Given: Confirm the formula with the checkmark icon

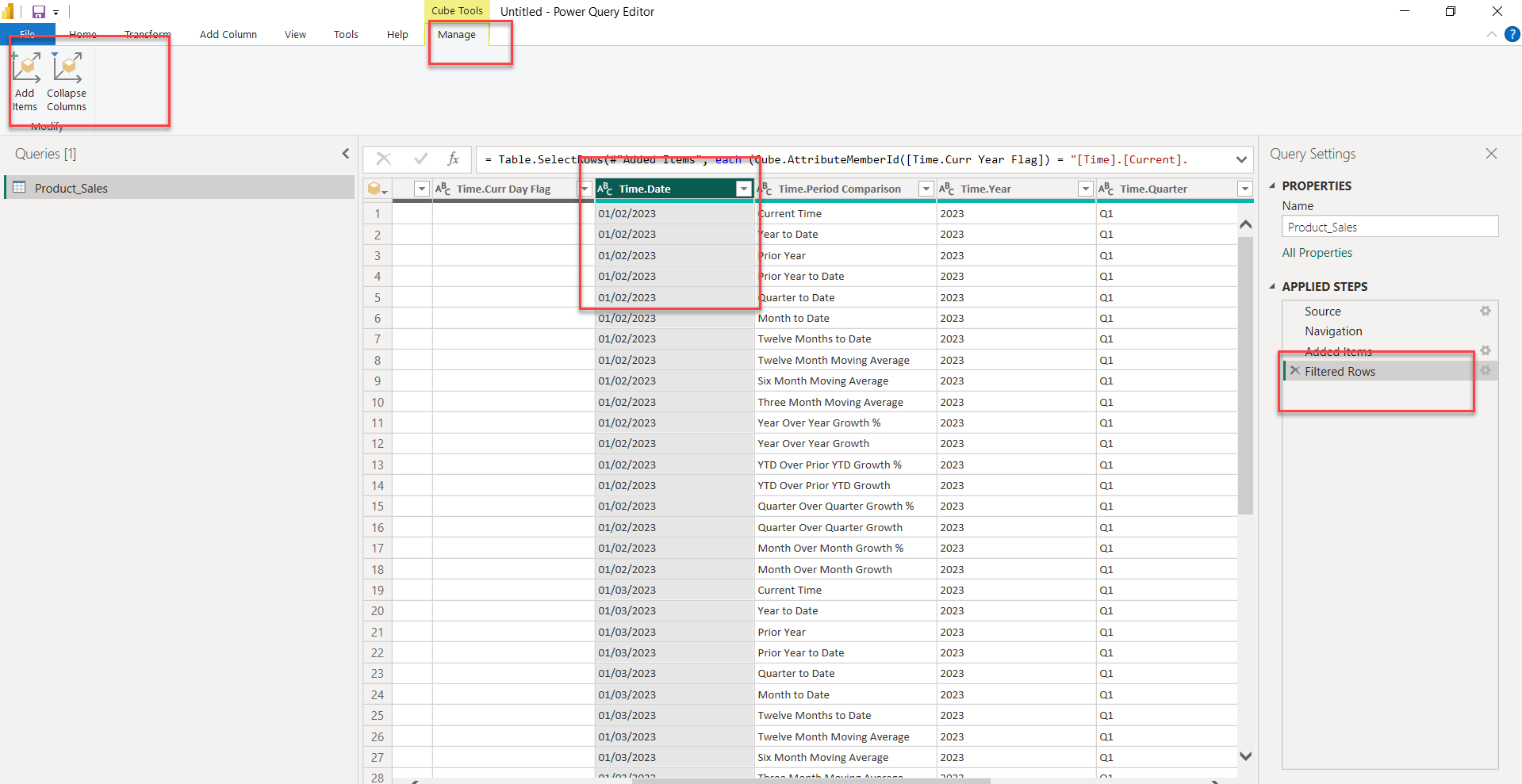Looking at the screenshot, I should point(420,159).
